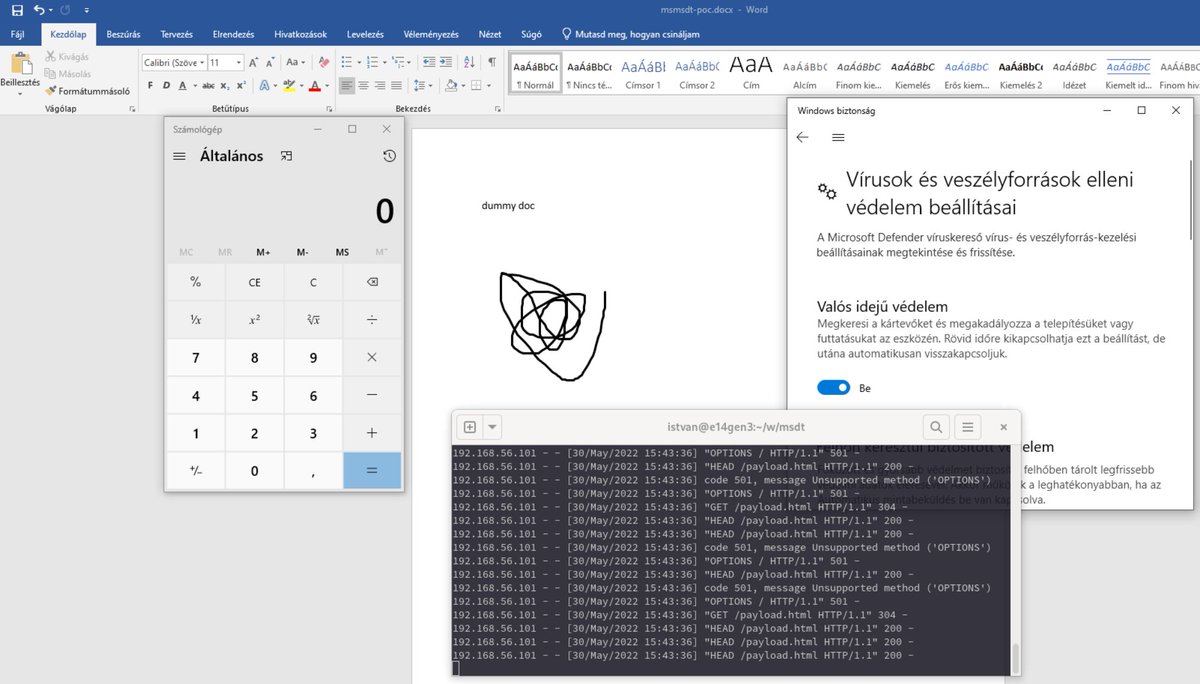Apply strikethrough to text
The width and height of the screenshot is (1200, 684).
point(209,85)
